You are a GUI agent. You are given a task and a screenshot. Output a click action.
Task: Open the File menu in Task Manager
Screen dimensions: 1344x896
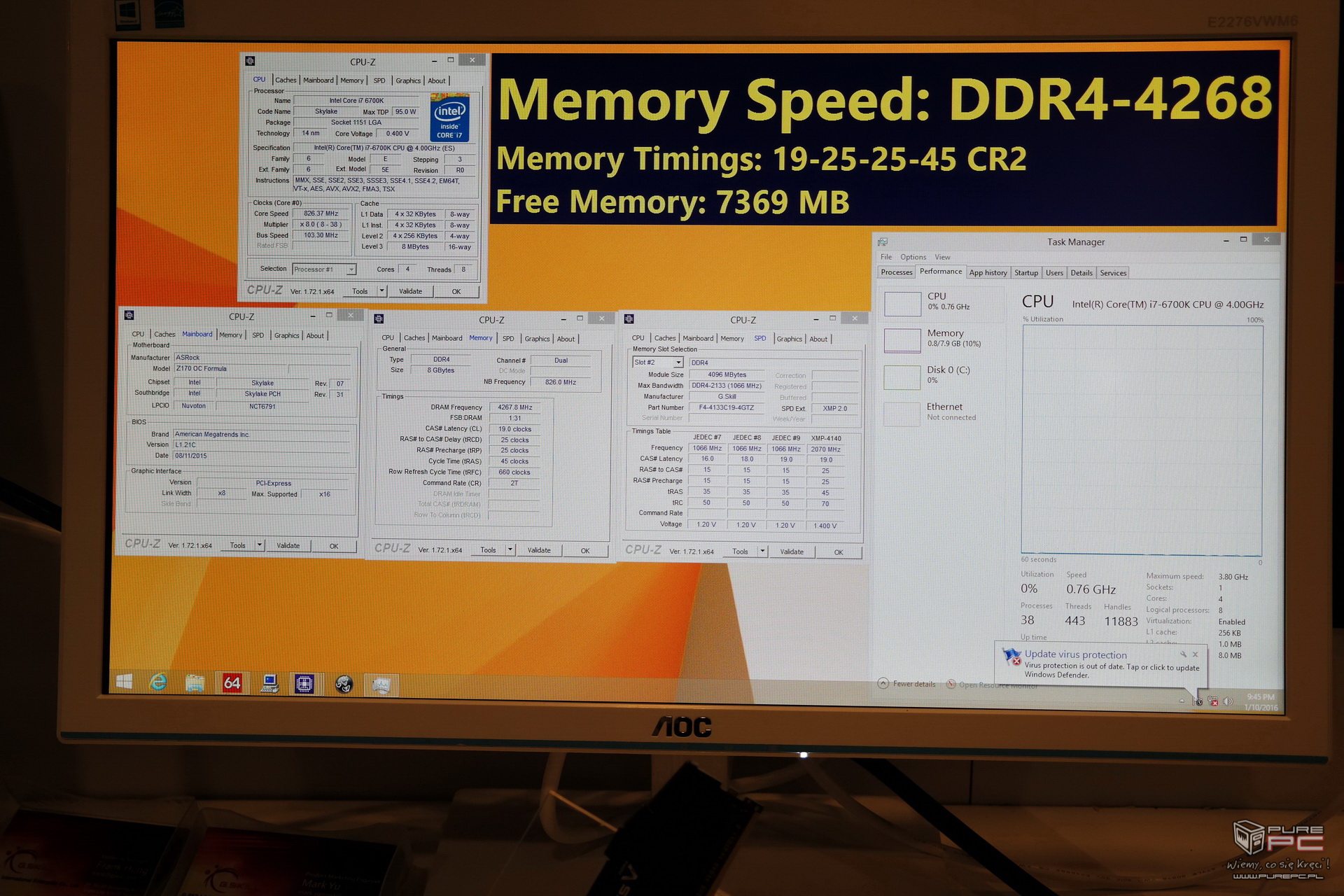coord(886,257)
